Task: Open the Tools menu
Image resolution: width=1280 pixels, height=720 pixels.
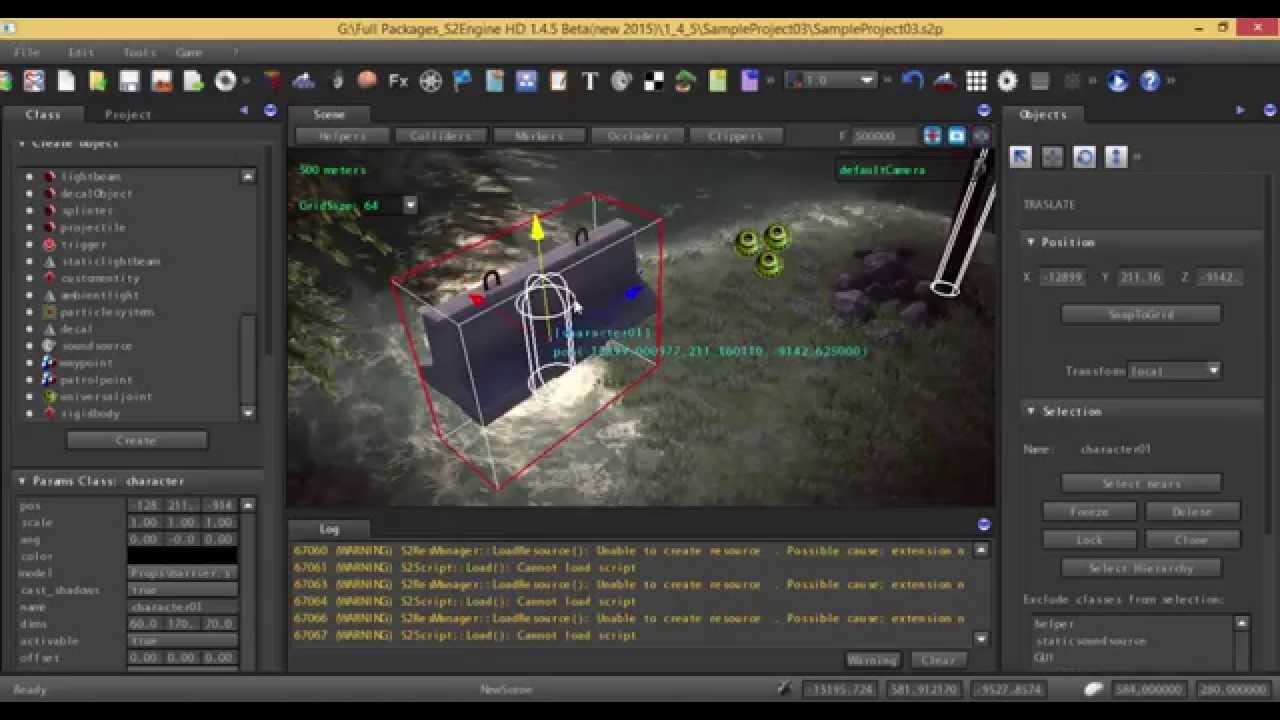Action: click(x=140, y=52)
